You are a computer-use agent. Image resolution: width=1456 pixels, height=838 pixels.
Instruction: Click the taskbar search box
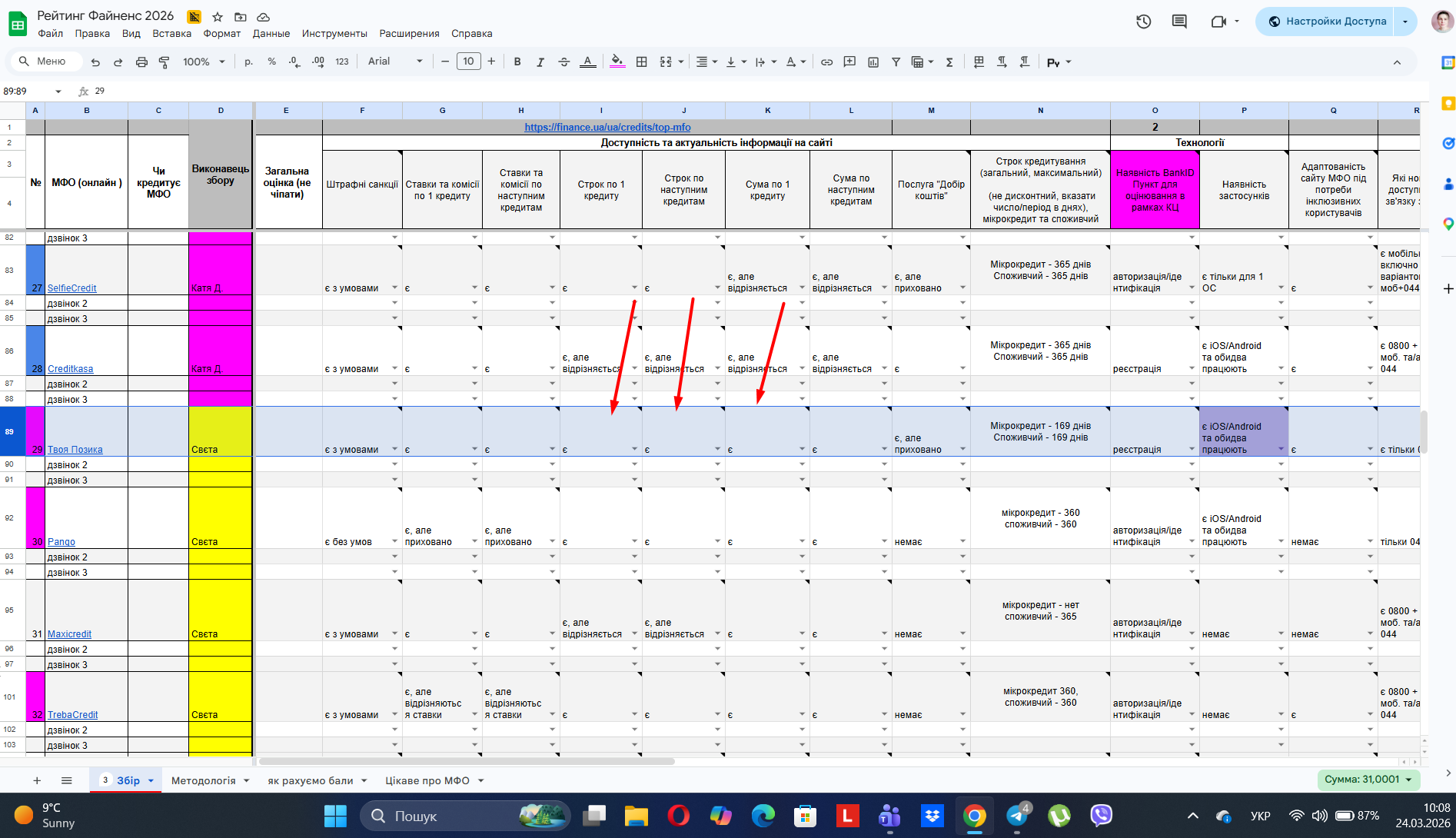(x=465, y=816)
